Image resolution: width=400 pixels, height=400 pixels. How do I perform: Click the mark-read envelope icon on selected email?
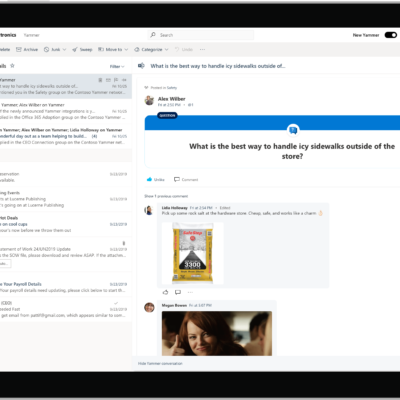[108, 80]
